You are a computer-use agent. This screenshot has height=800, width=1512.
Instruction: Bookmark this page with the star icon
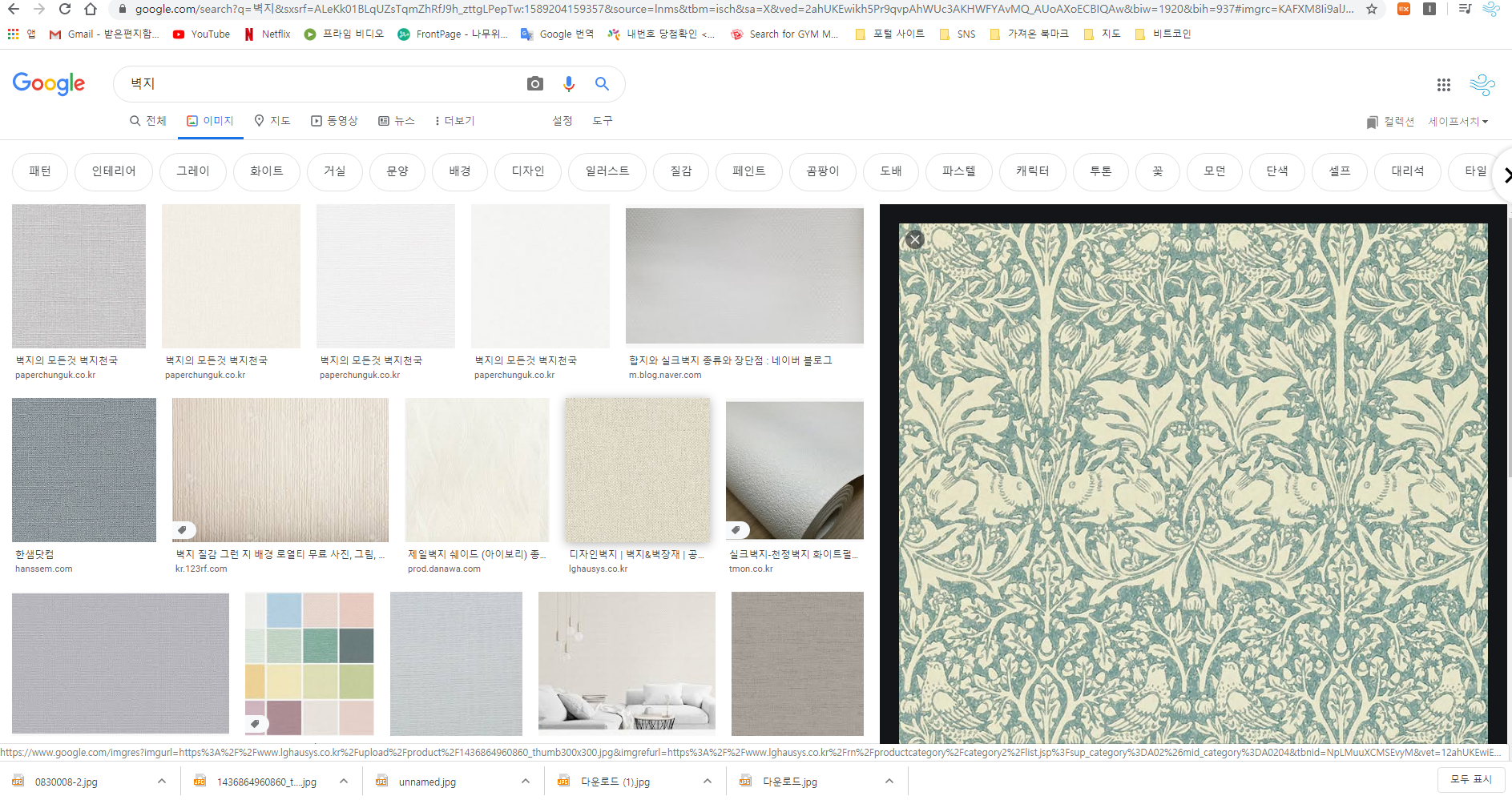[1372, 9]
